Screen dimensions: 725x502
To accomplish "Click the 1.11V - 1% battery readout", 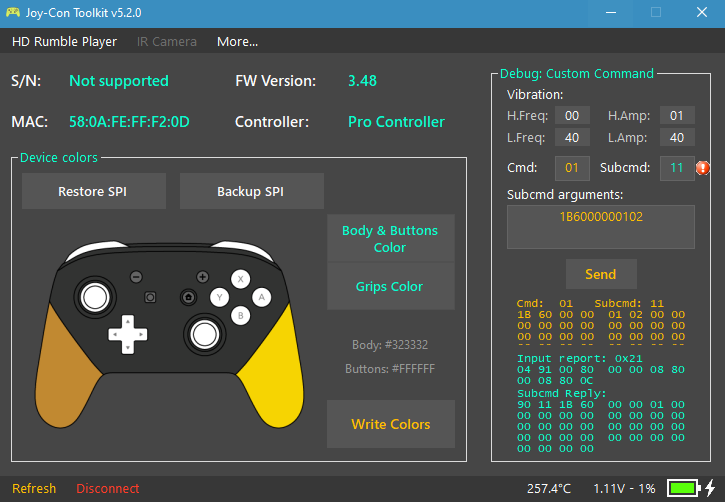I will 624,489.
